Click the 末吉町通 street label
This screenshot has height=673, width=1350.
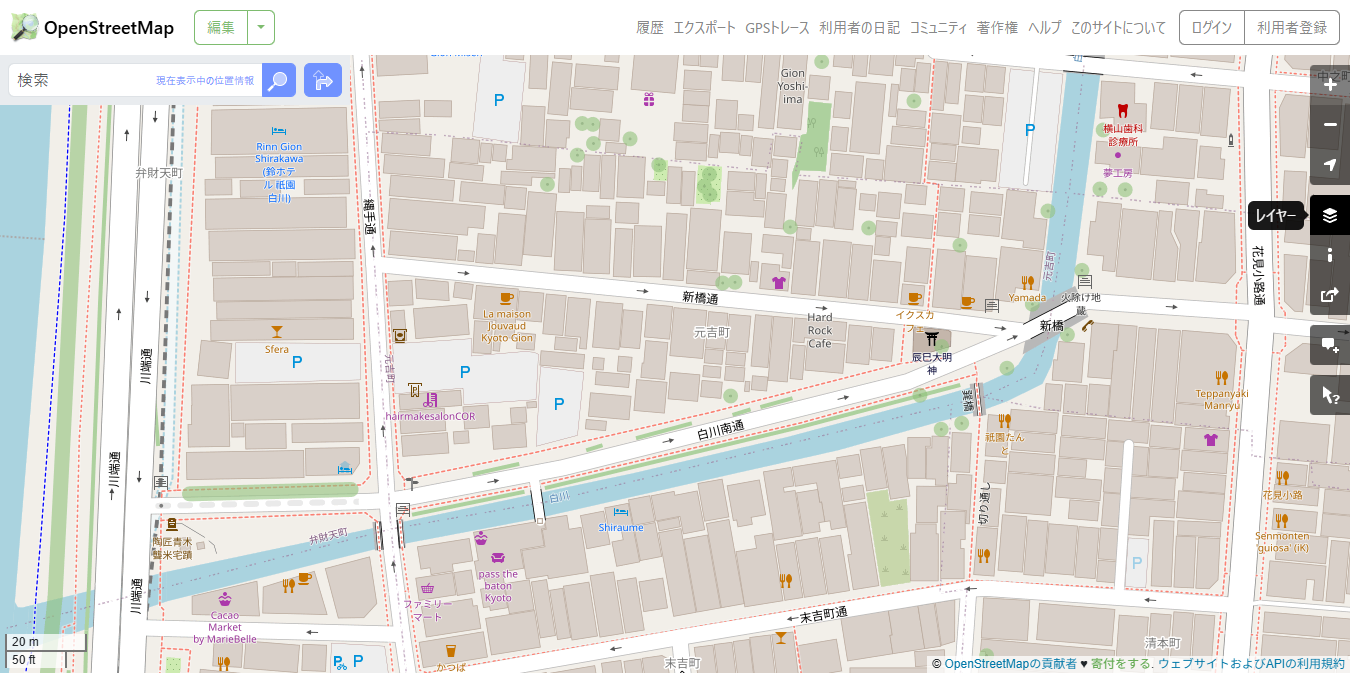(x=823, y=614)
